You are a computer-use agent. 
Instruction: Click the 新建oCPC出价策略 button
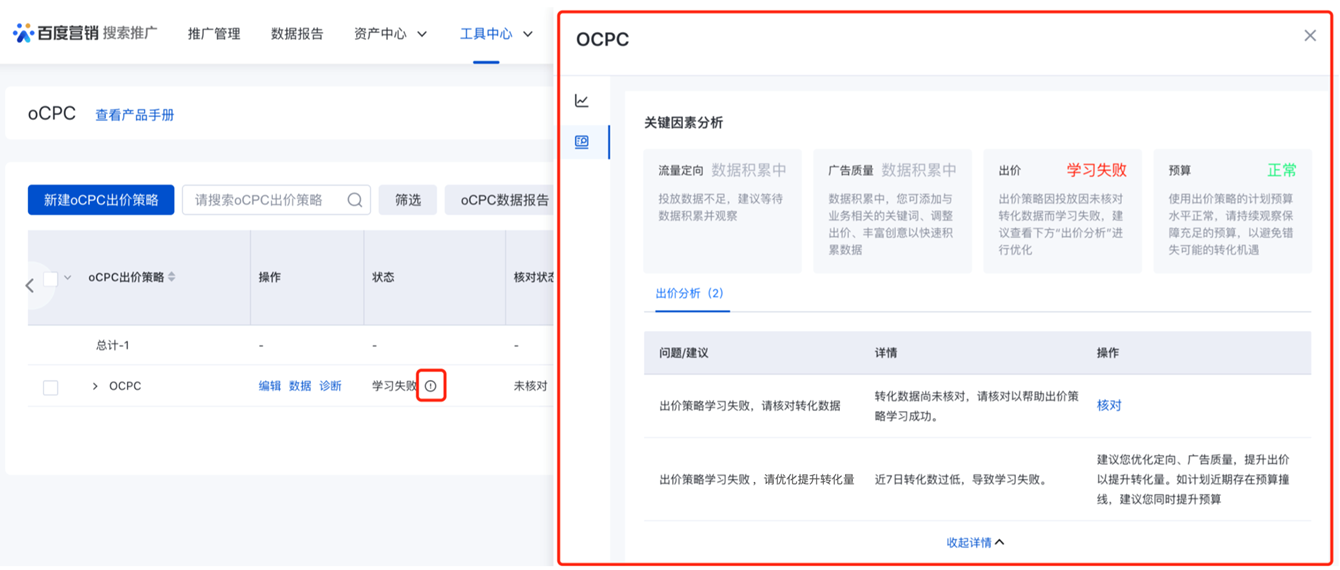pos(101,200)
